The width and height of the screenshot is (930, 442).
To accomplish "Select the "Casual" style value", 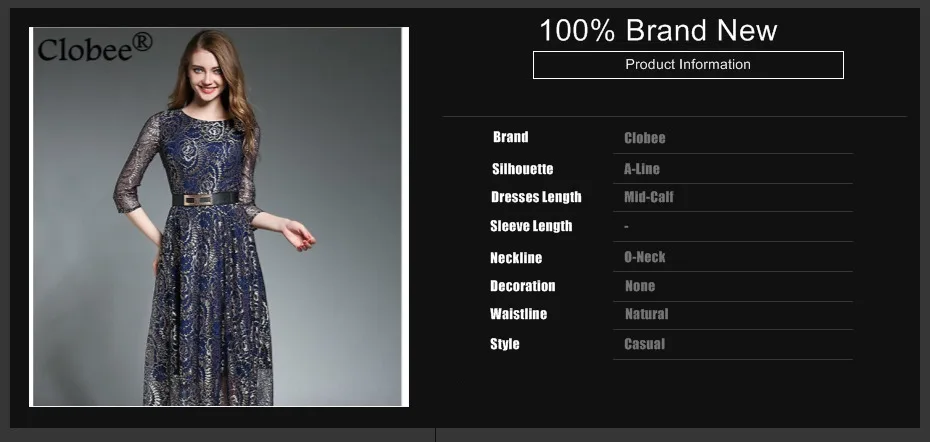I will tap(645, 344).
